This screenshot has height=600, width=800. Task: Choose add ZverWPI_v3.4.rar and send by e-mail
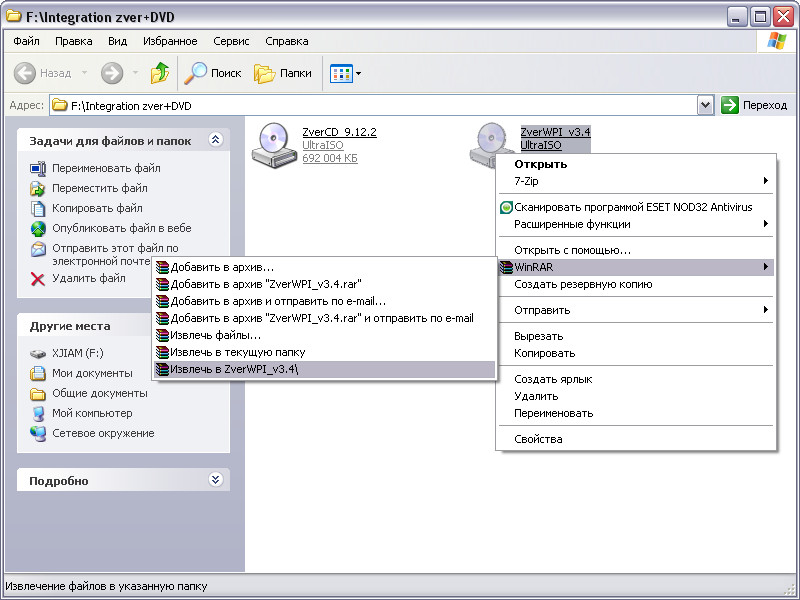tap(324, 318)
